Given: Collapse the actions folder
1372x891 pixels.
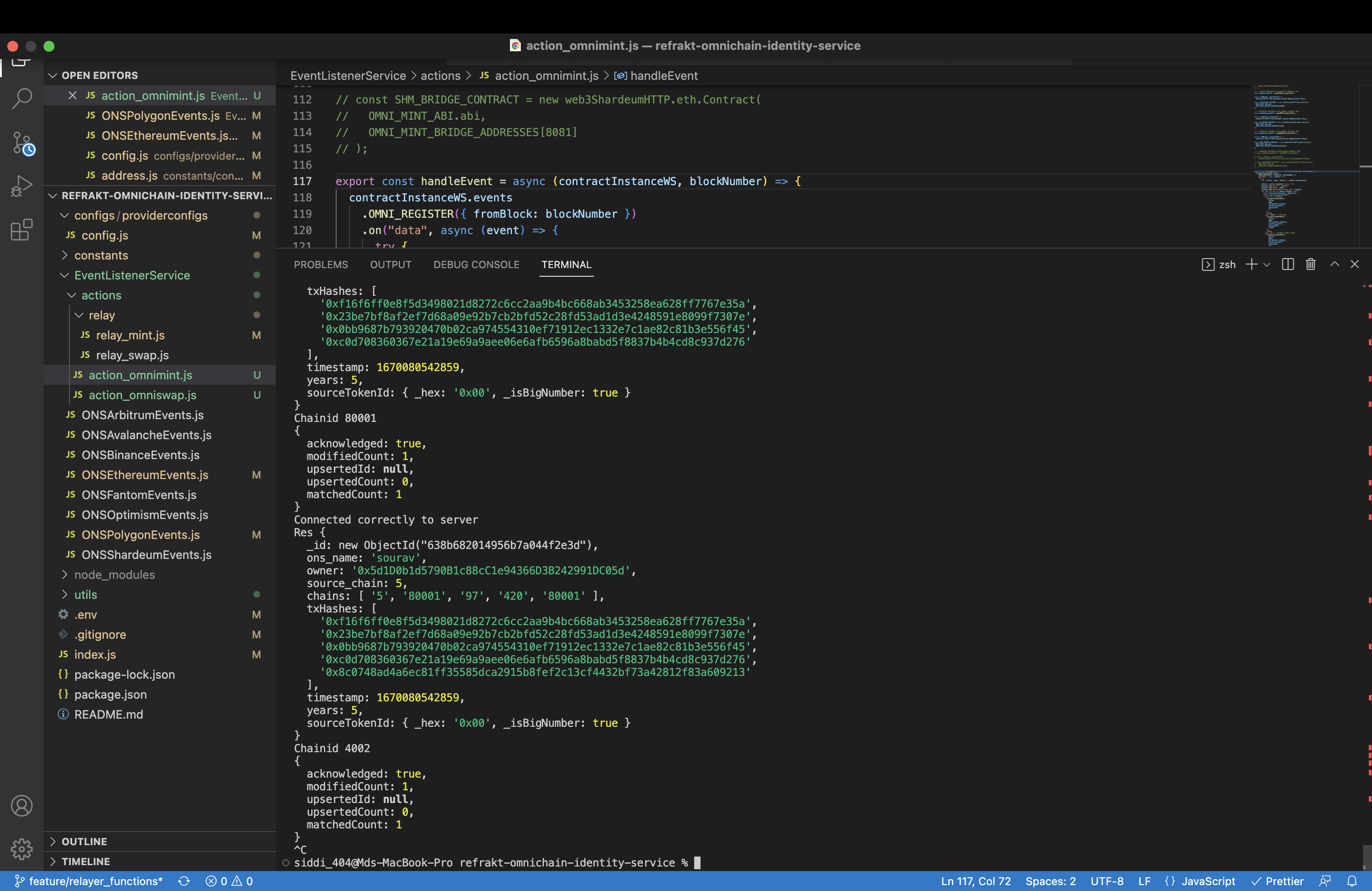Looking at the screenshot, I should point(159,295).
